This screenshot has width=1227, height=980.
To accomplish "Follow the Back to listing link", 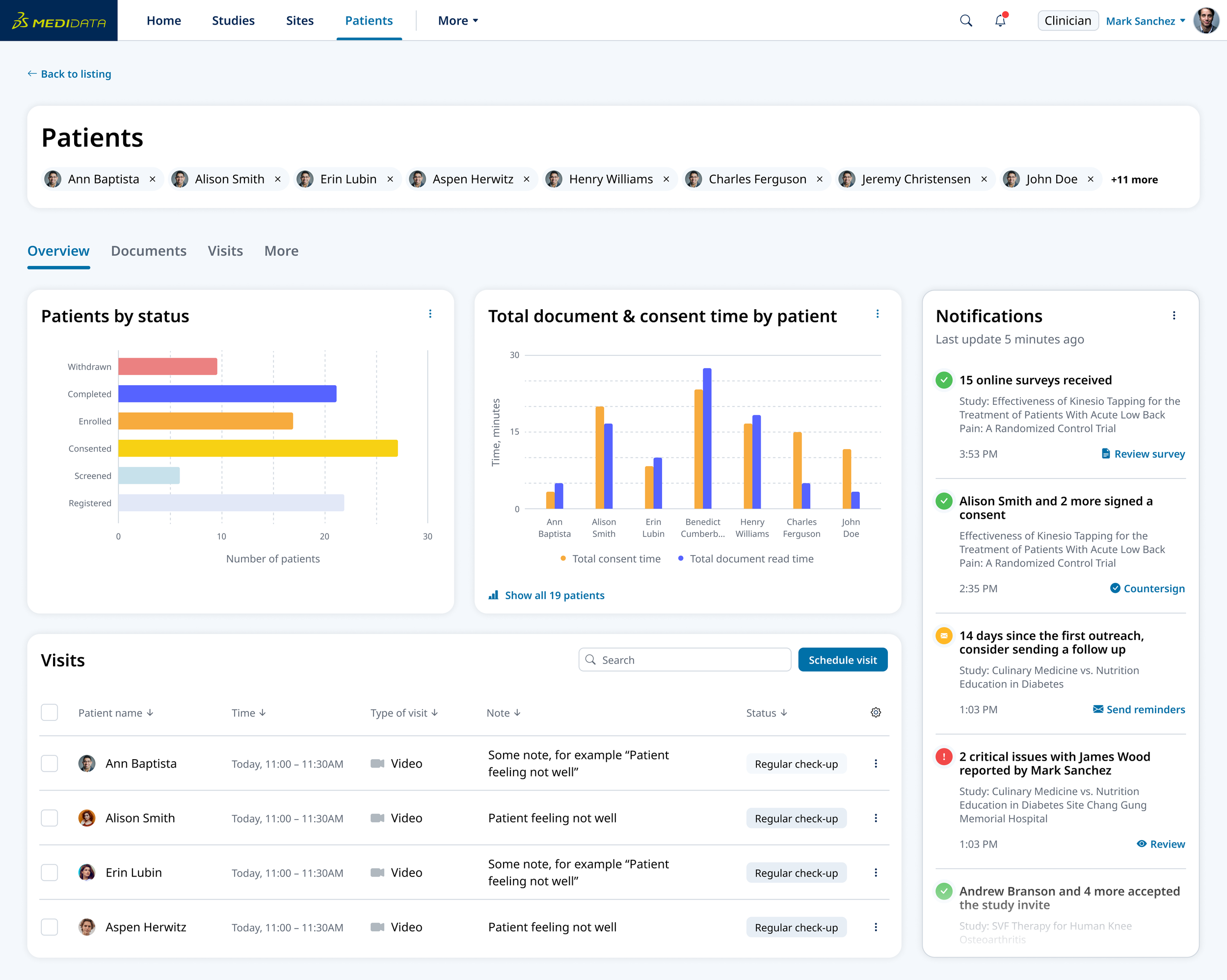I will [69, 74].
